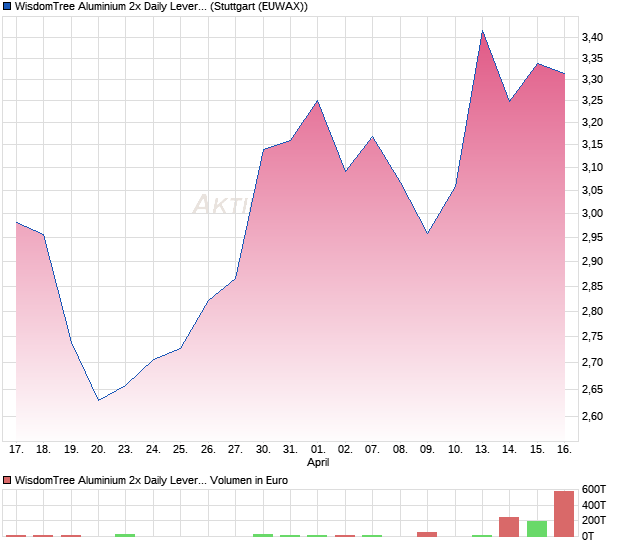Click the tallest red volume bar
Image resolution: width=620 pixels, height=546 pixels.
pyautogui.click(x=564, y=514)
